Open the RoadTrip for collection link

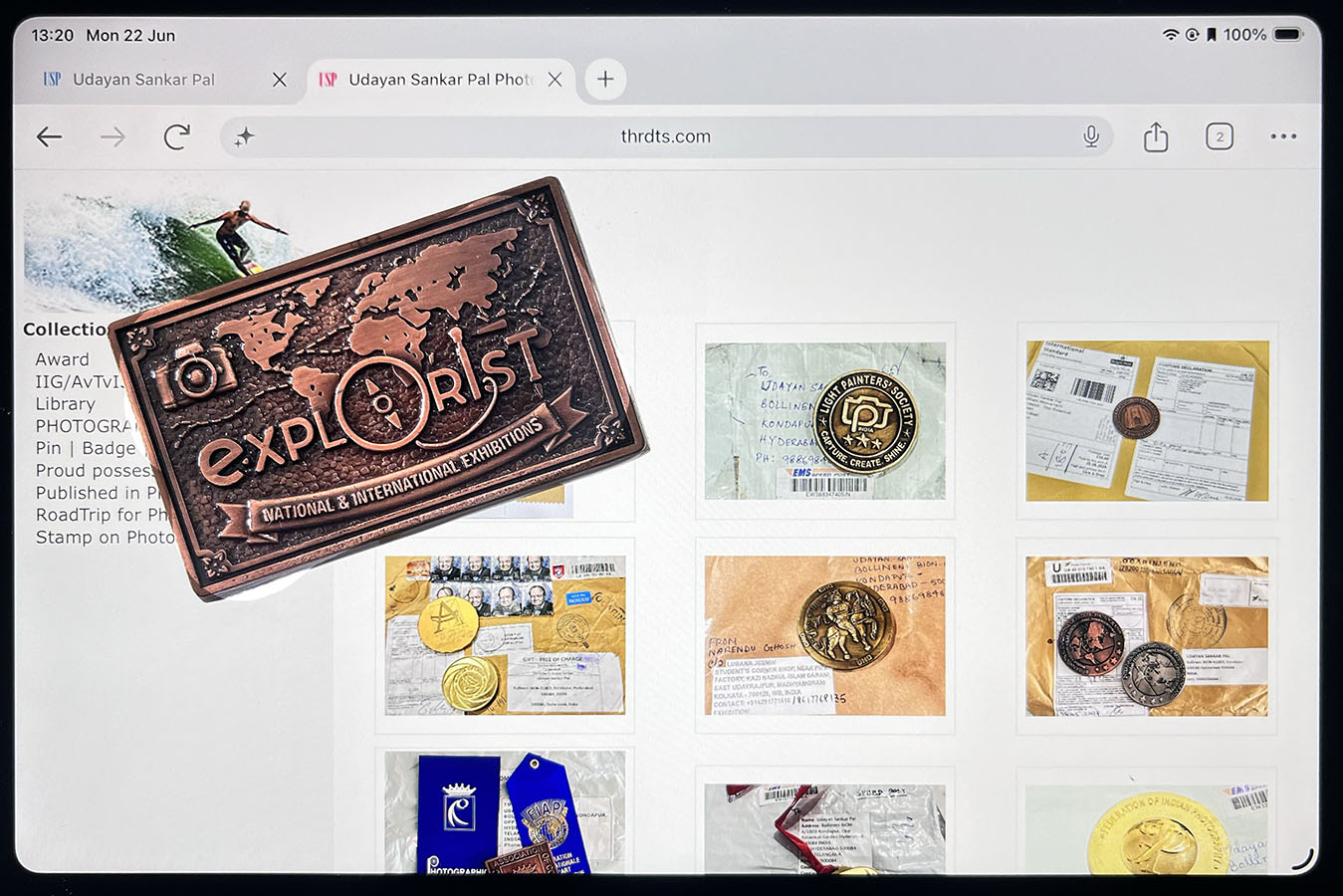[103, 515]
